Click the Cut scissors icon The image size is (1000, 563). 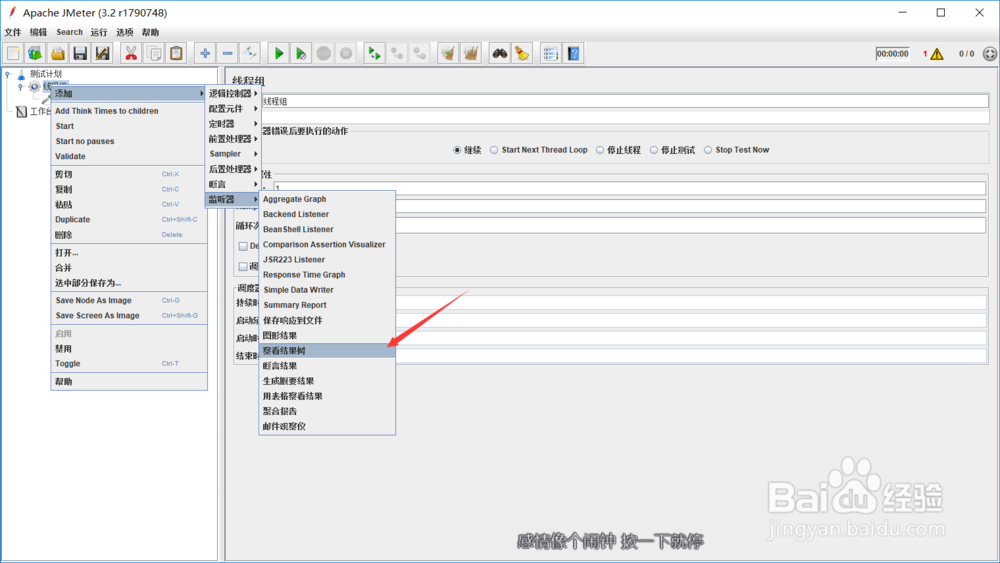[x=131, y=54]
